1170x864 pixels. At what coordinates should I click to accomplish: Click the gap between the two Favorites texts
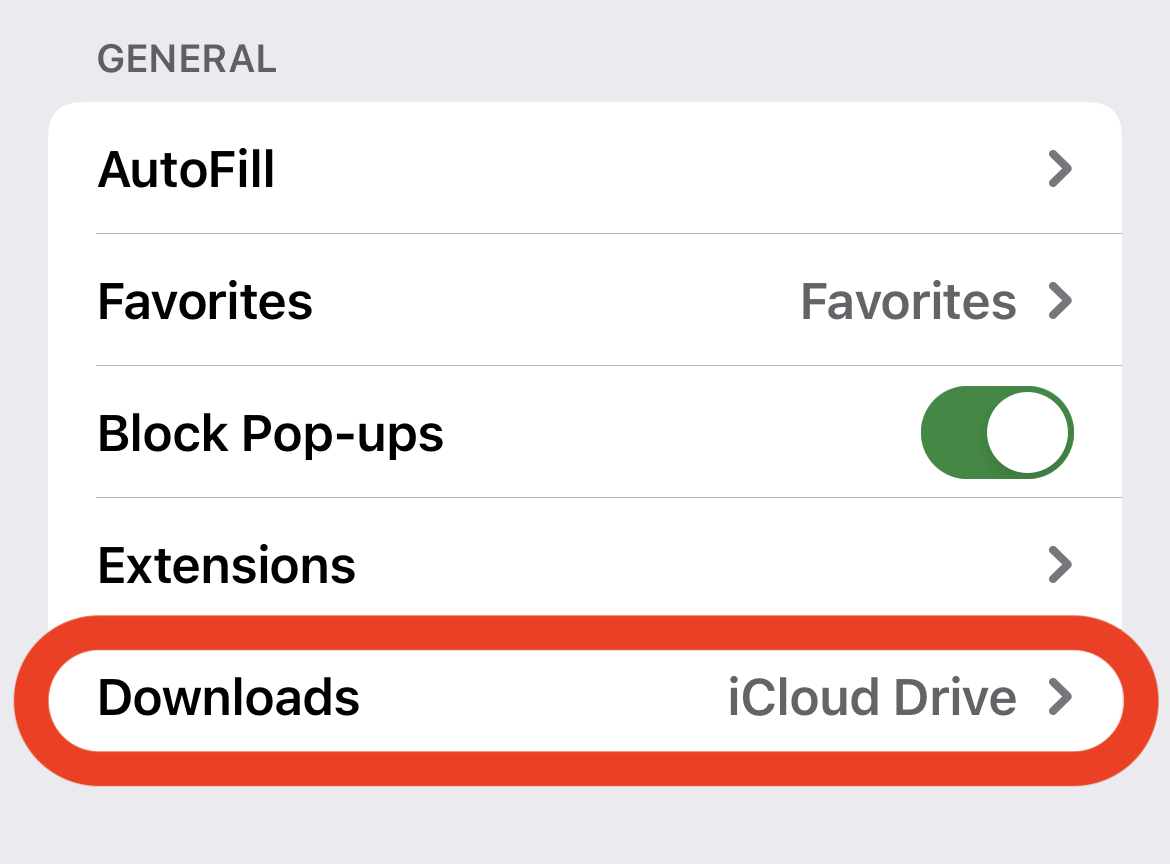pos(555,301)
